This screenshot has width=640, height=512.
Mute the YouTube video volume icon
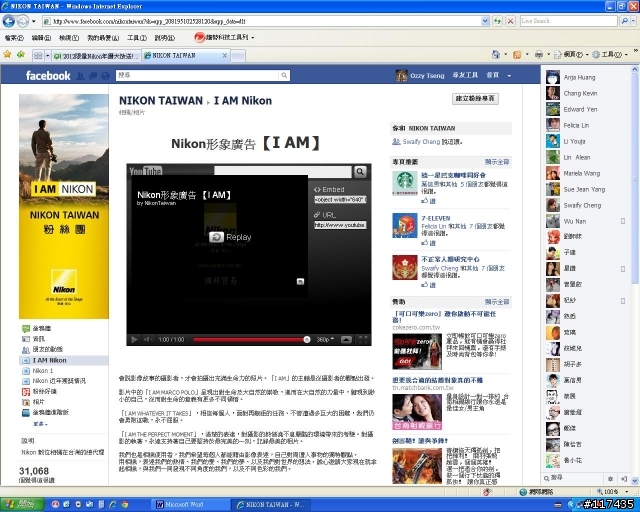[x=148, y=339]
